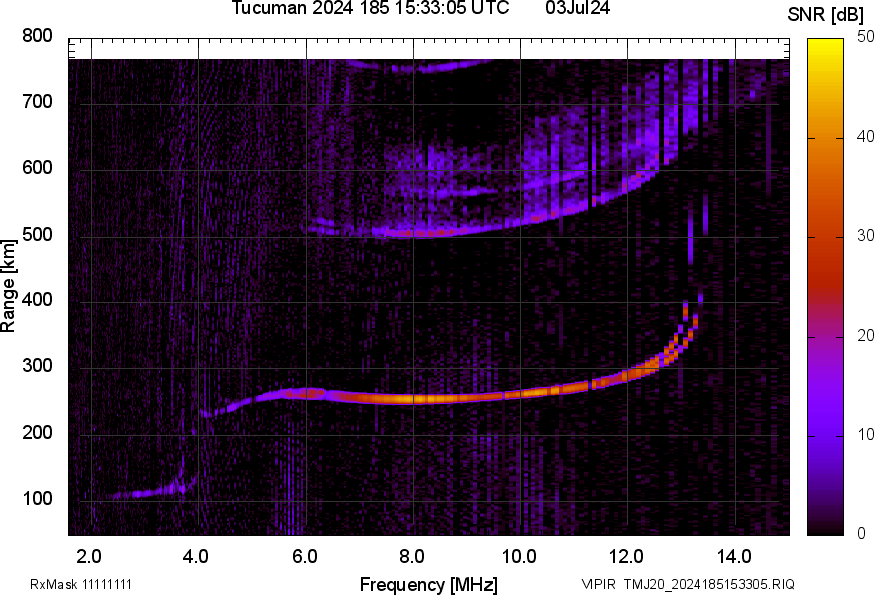Click the colorbar tick label 40
Screen dimensions: 874x595
pyautogui.click(x=866, y=136)
